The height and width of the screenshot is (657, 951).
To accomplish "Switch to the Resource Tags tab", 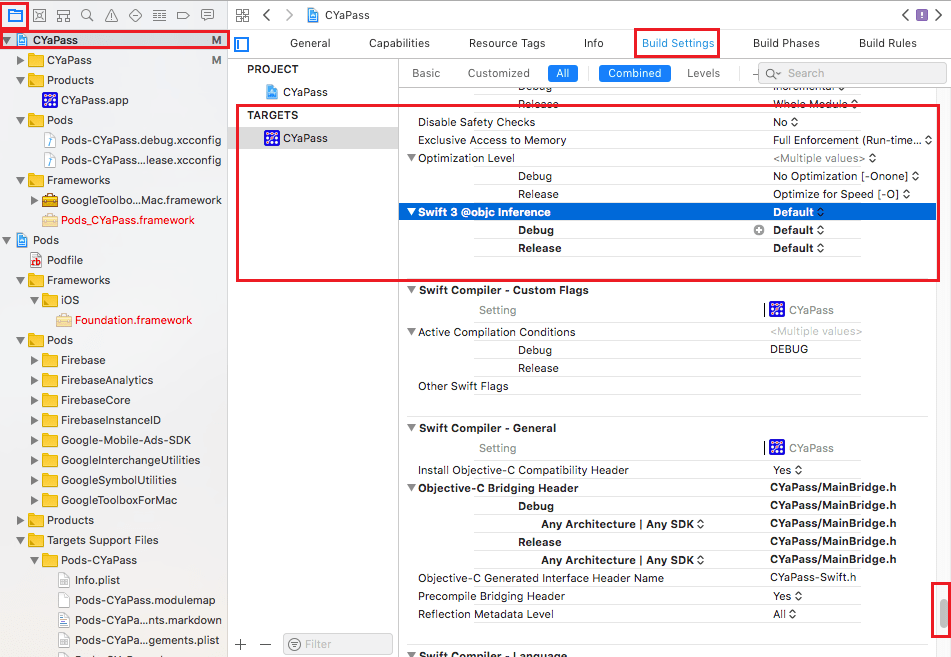I will [x=507, y=43].
